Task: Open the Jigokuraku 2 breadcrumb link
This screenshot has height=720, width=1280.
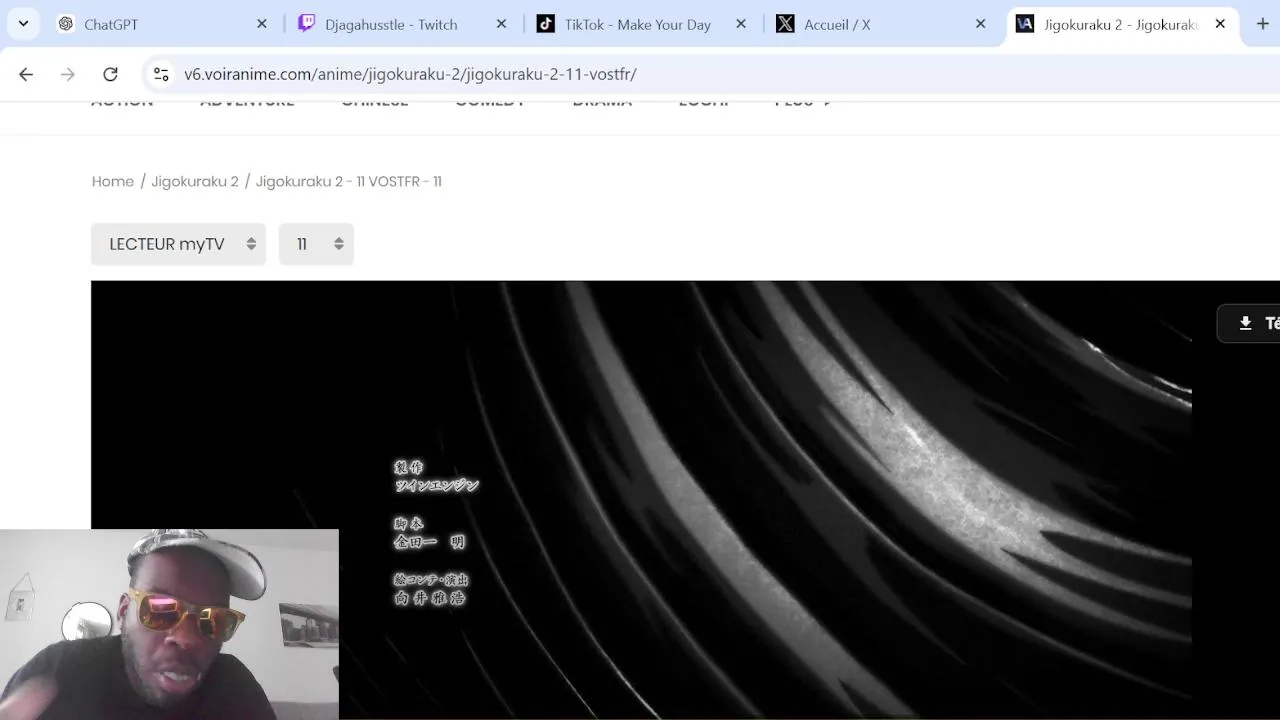Action: 195,181
